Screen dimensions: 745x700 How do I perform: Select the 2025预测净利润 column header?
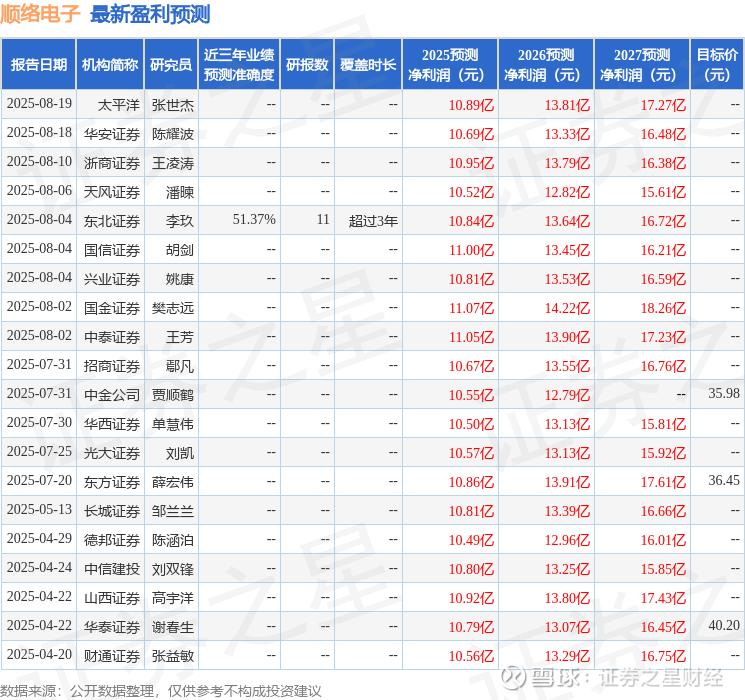450,65
